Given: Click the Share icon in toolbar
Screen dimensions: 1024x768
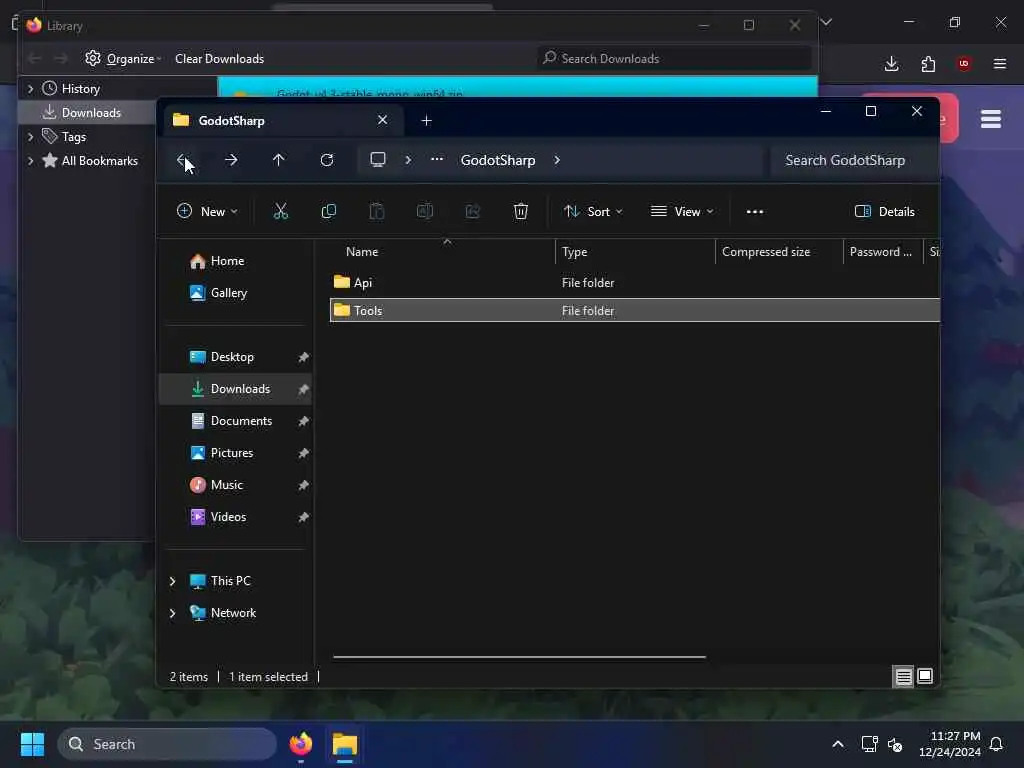Looking at the screenshot, I should click(x=473, y=211).
